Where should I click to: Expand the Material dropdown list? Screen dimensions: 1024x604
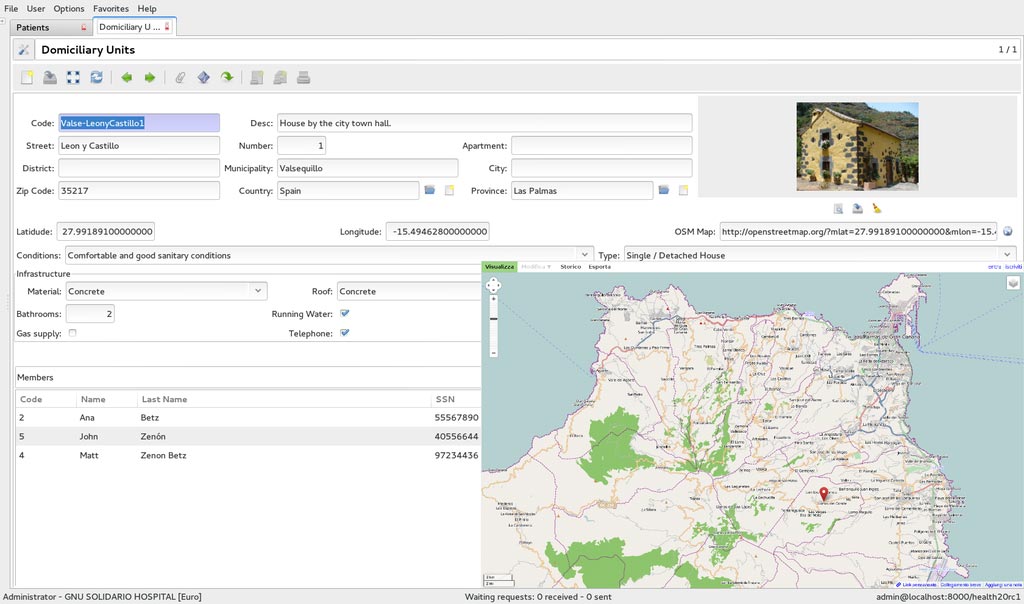(x=259, y=291)
